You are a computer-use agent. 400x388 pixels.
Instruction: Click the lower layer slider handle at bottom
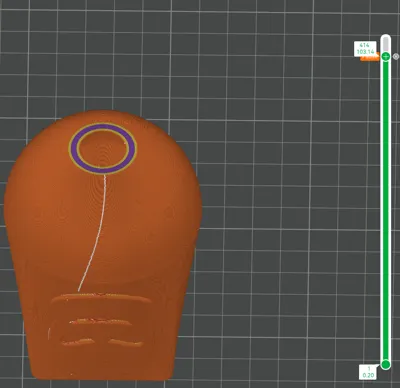point(386,364)
